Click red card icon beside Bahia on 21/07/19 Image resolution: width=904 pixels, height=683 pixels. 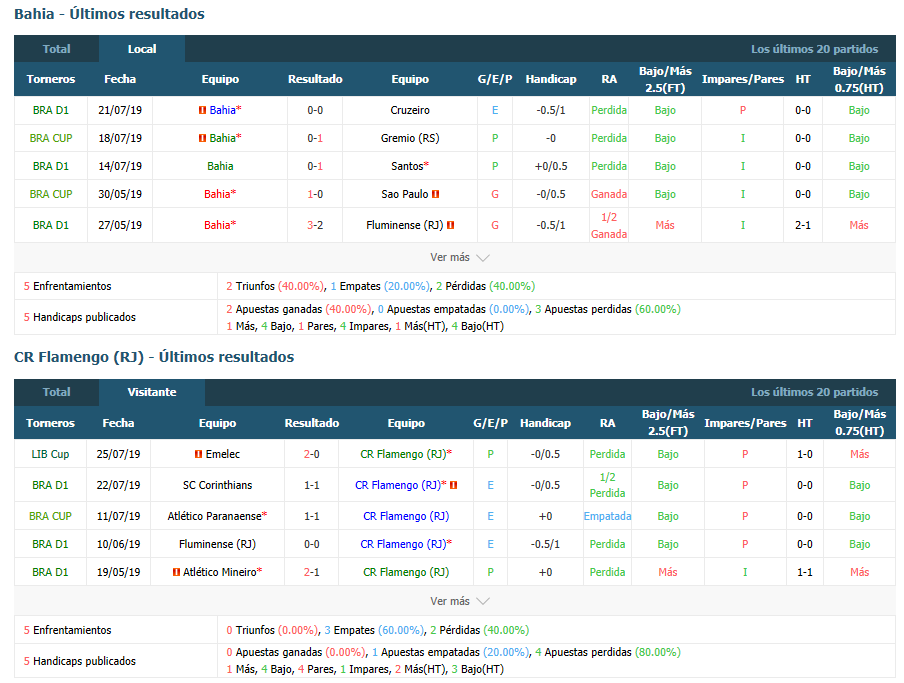[x=202, y=110]
